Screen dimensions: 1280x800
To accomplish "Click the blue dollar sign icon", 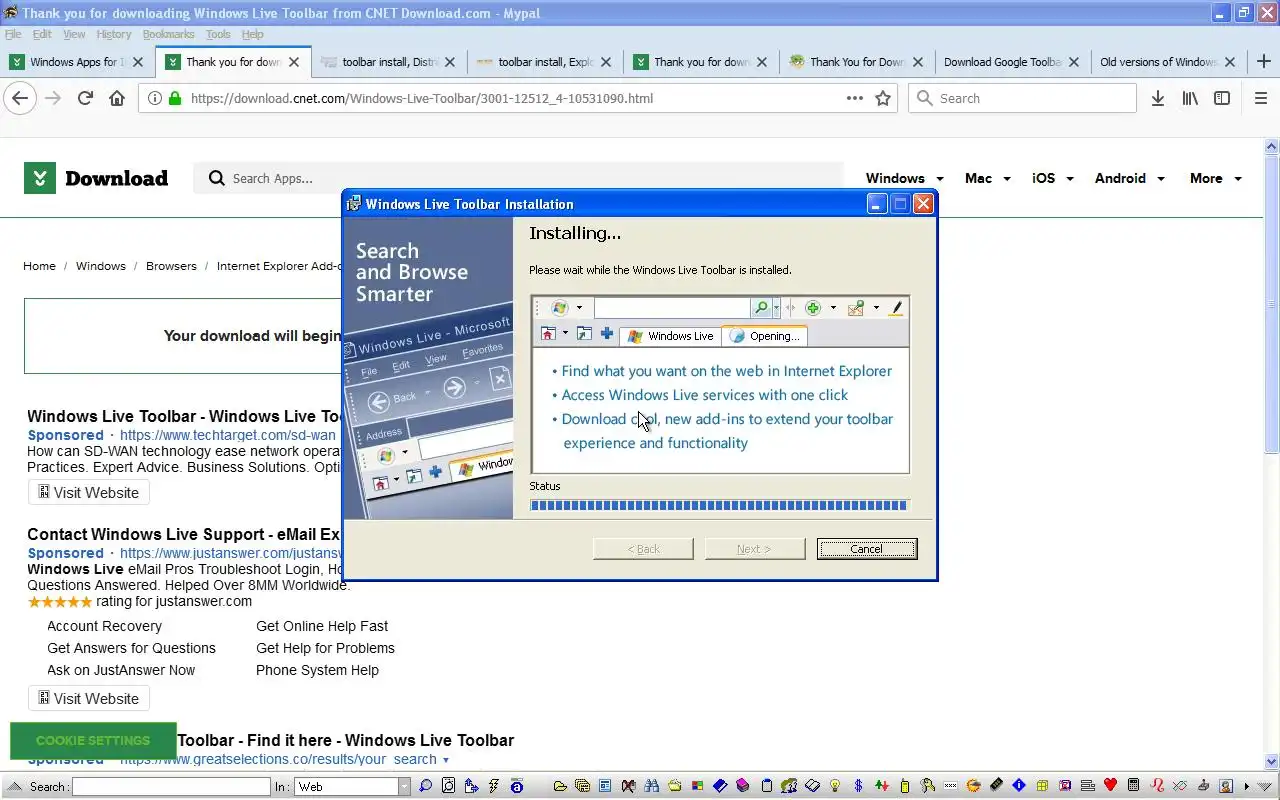I will coord(858,786).
